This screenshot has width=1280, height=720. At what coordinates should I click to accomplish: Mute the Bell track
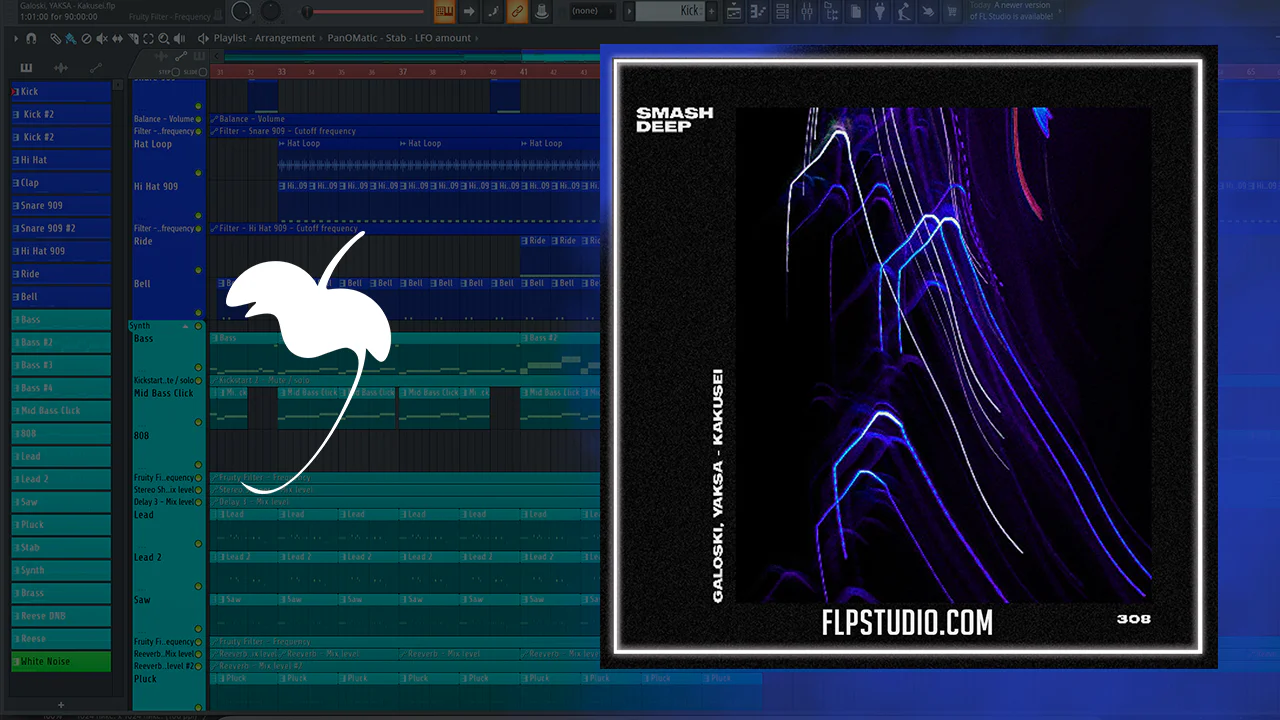tap(199, 313)
